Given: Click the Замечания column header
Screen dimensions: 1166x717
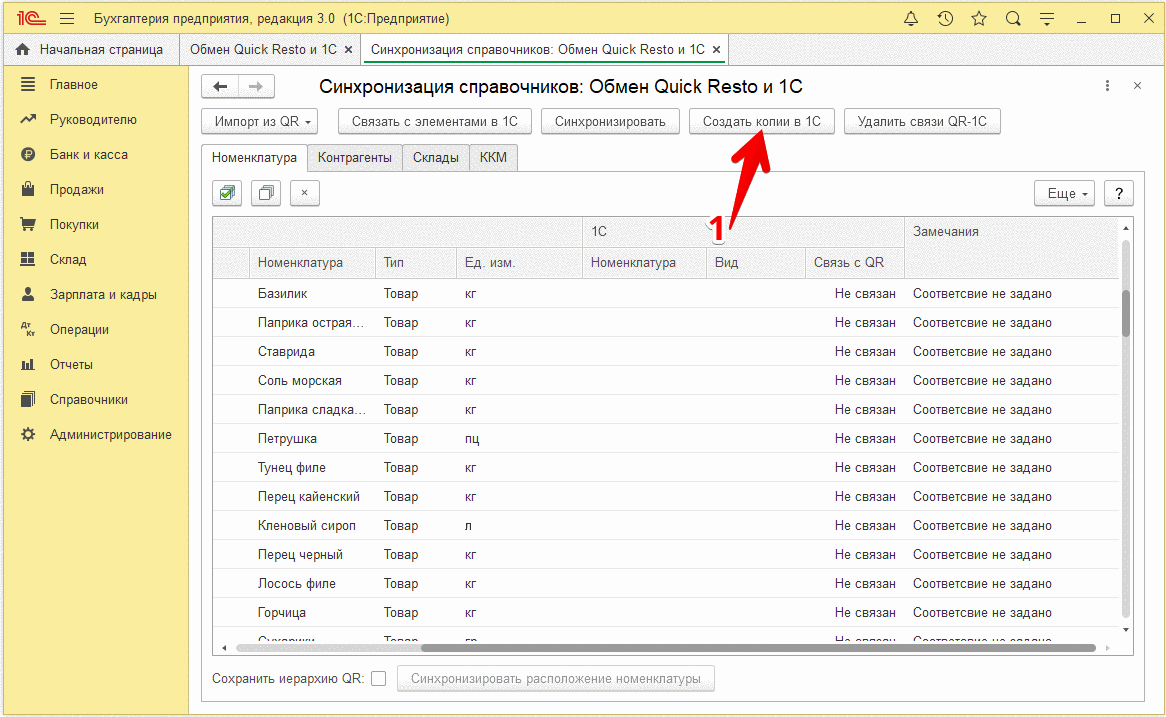Looking at the screenshot, I should [x=1011, y=247].
